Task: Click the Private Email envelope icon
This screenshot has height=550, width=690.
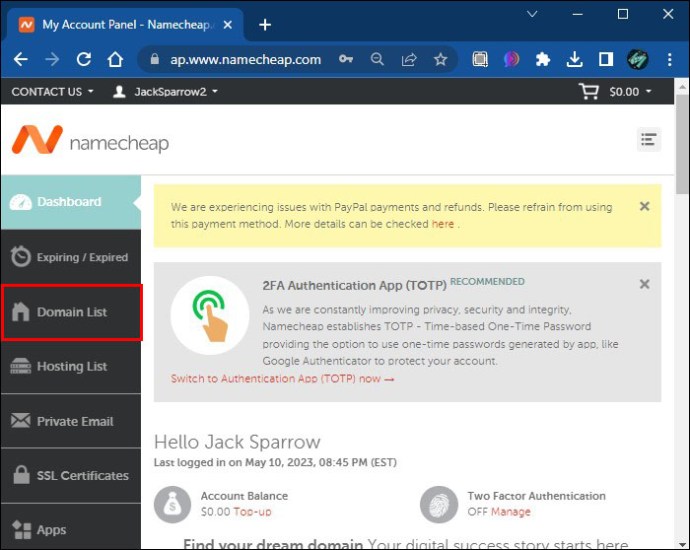Action: coord(20,421)
